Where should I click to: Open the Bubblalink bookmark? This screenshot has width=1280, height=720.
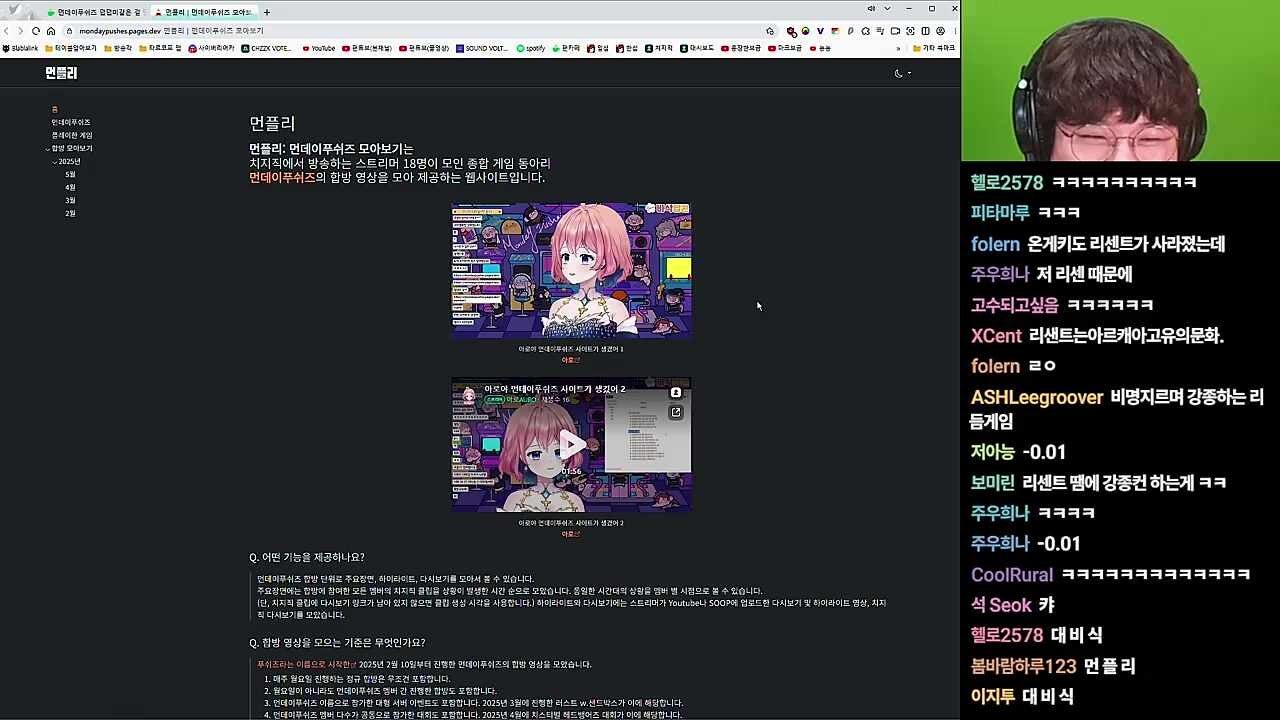pyautogui.click(x=20, y=48)
